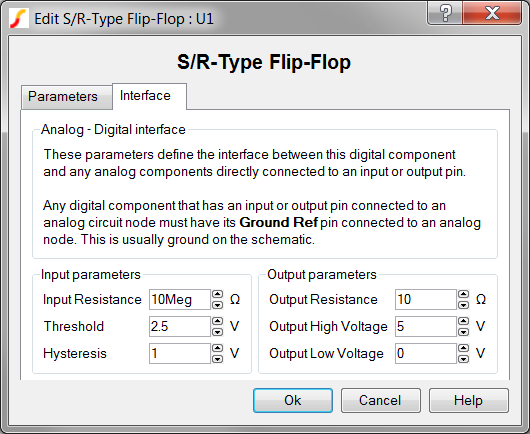
Task: Click the Hysteresis input field
Action: pos(180,354)
